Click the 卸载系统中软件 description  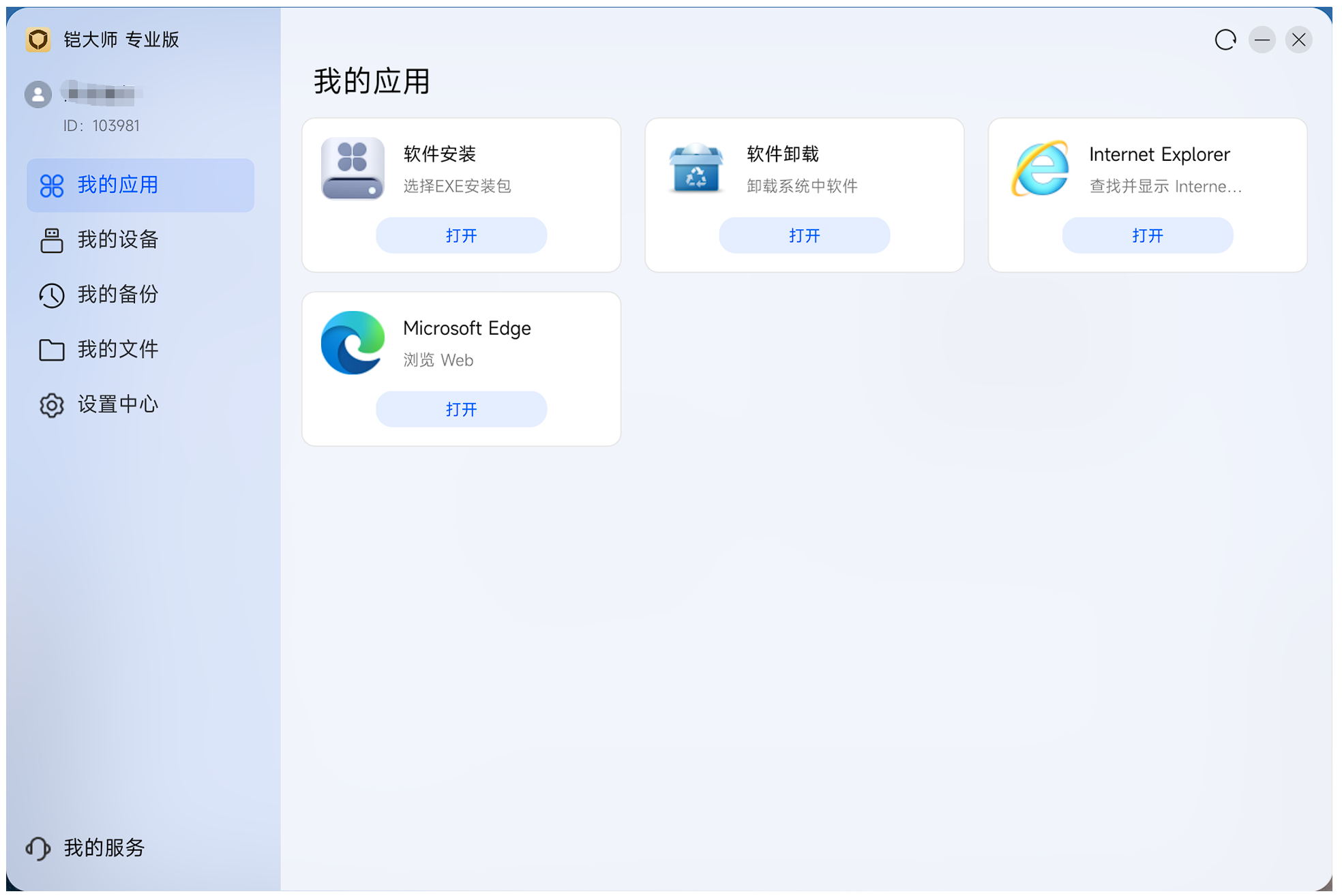(802, 186)
